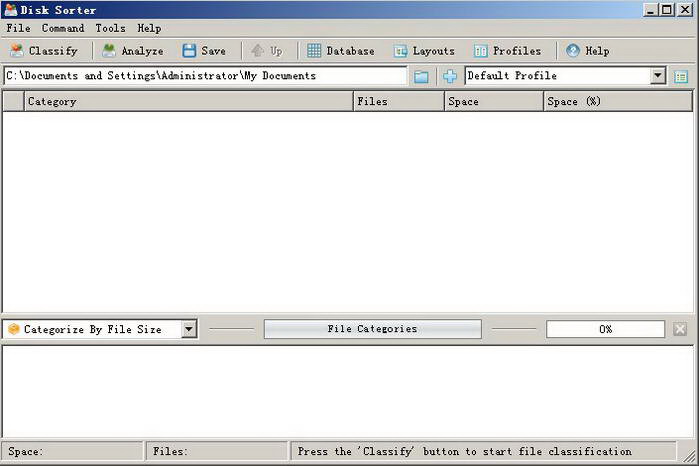Expand Categorize By File Size dropdown
The height and width of the screenshot is (466, 700).
coord(189,329)
